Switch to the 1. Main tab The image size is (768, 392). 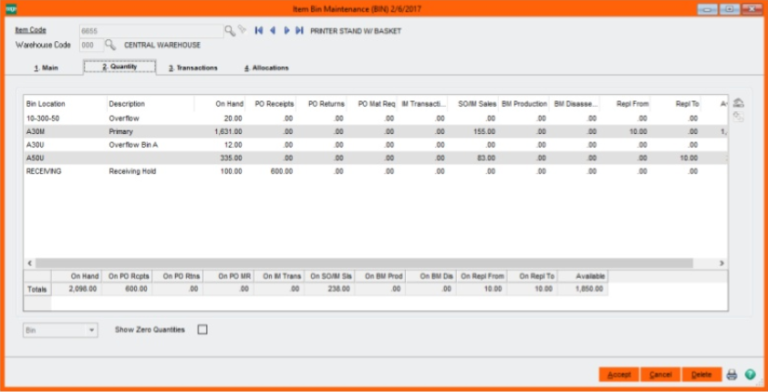coord(46,68)
